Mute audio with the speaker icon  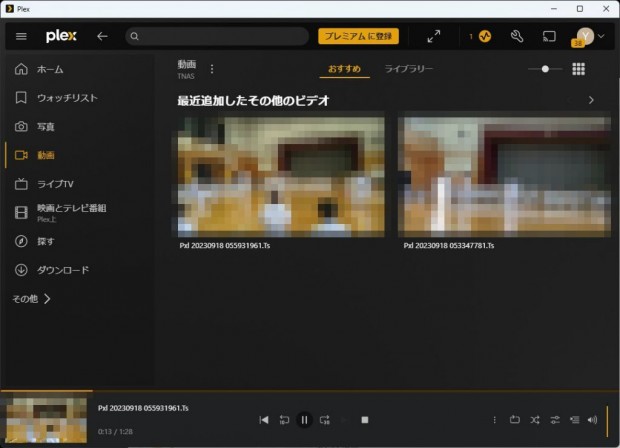[x=593, y=420]
